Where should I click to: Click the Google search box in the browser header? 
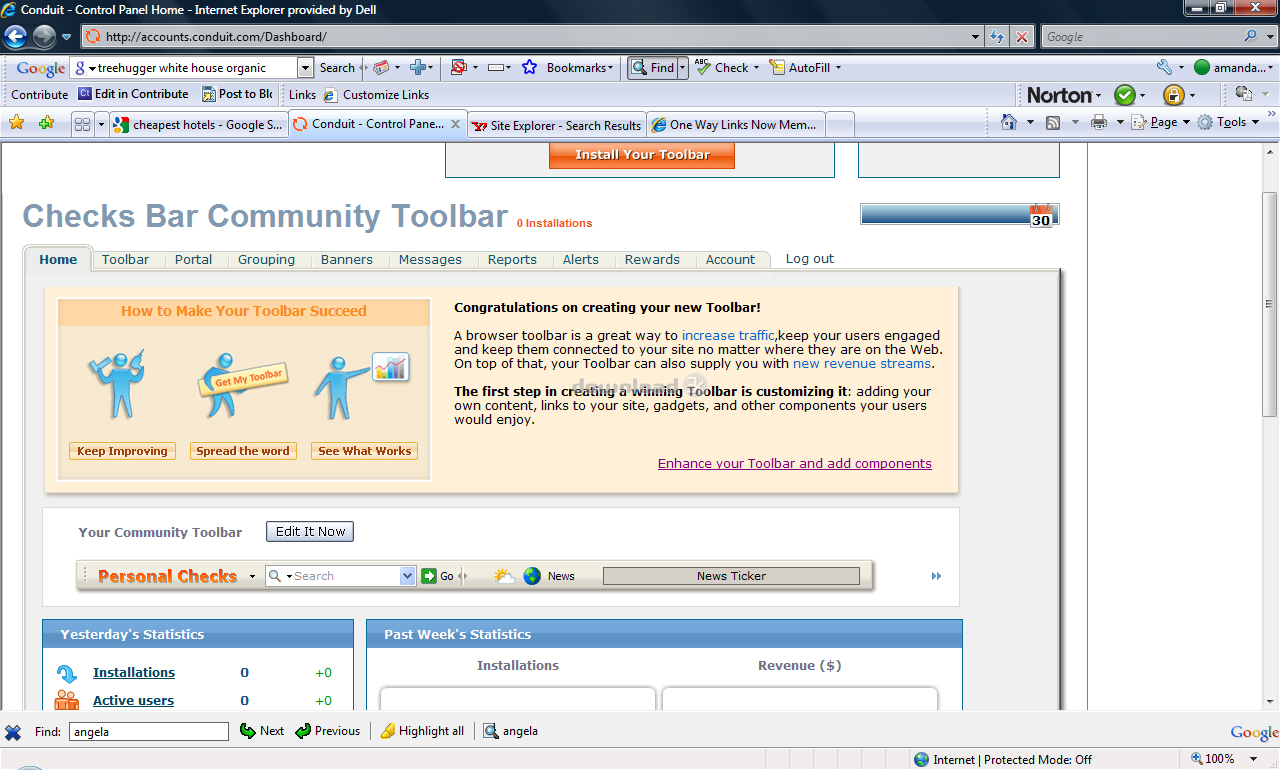1141,37
